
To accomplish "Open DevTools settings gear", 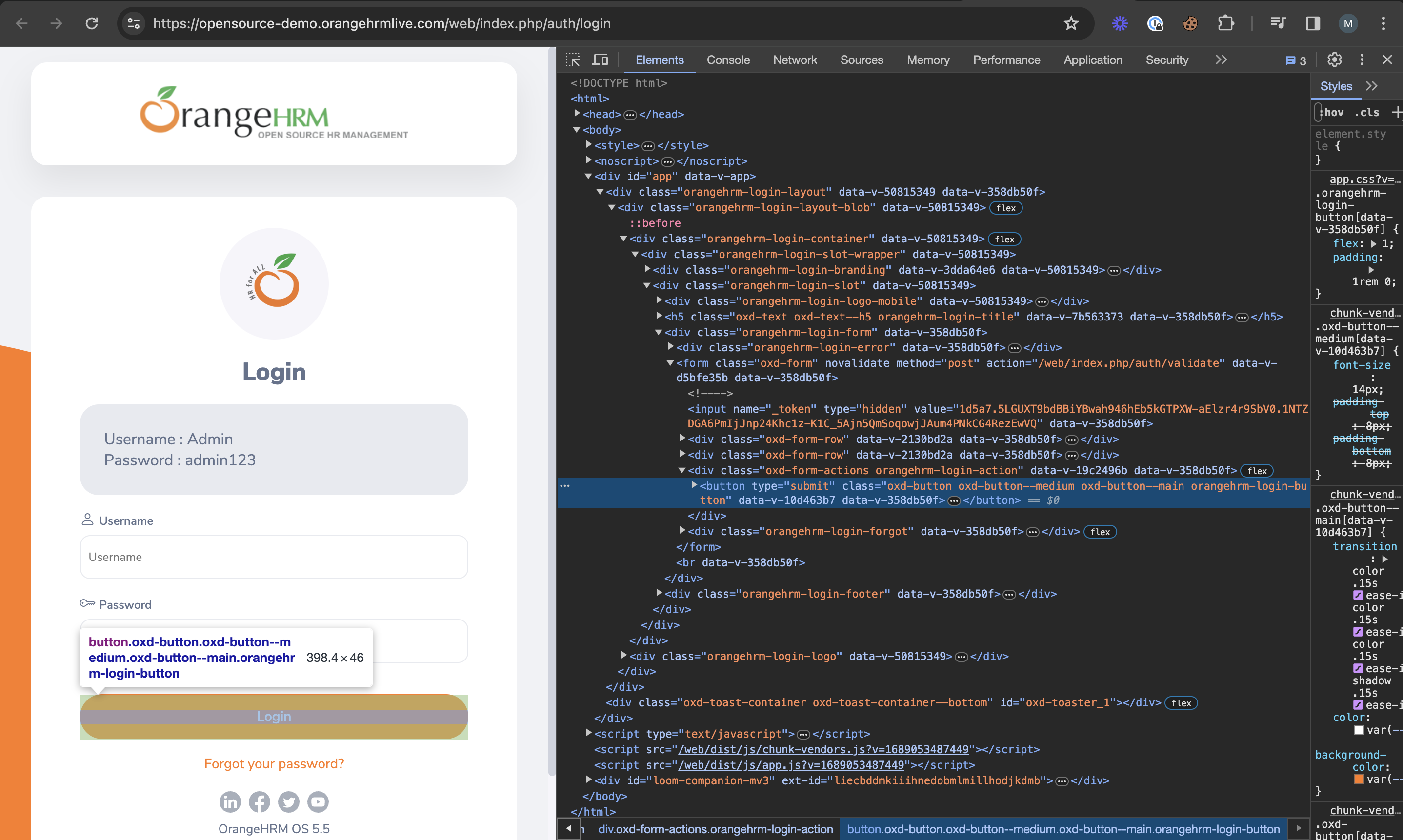I will (x=1335, y=60).
